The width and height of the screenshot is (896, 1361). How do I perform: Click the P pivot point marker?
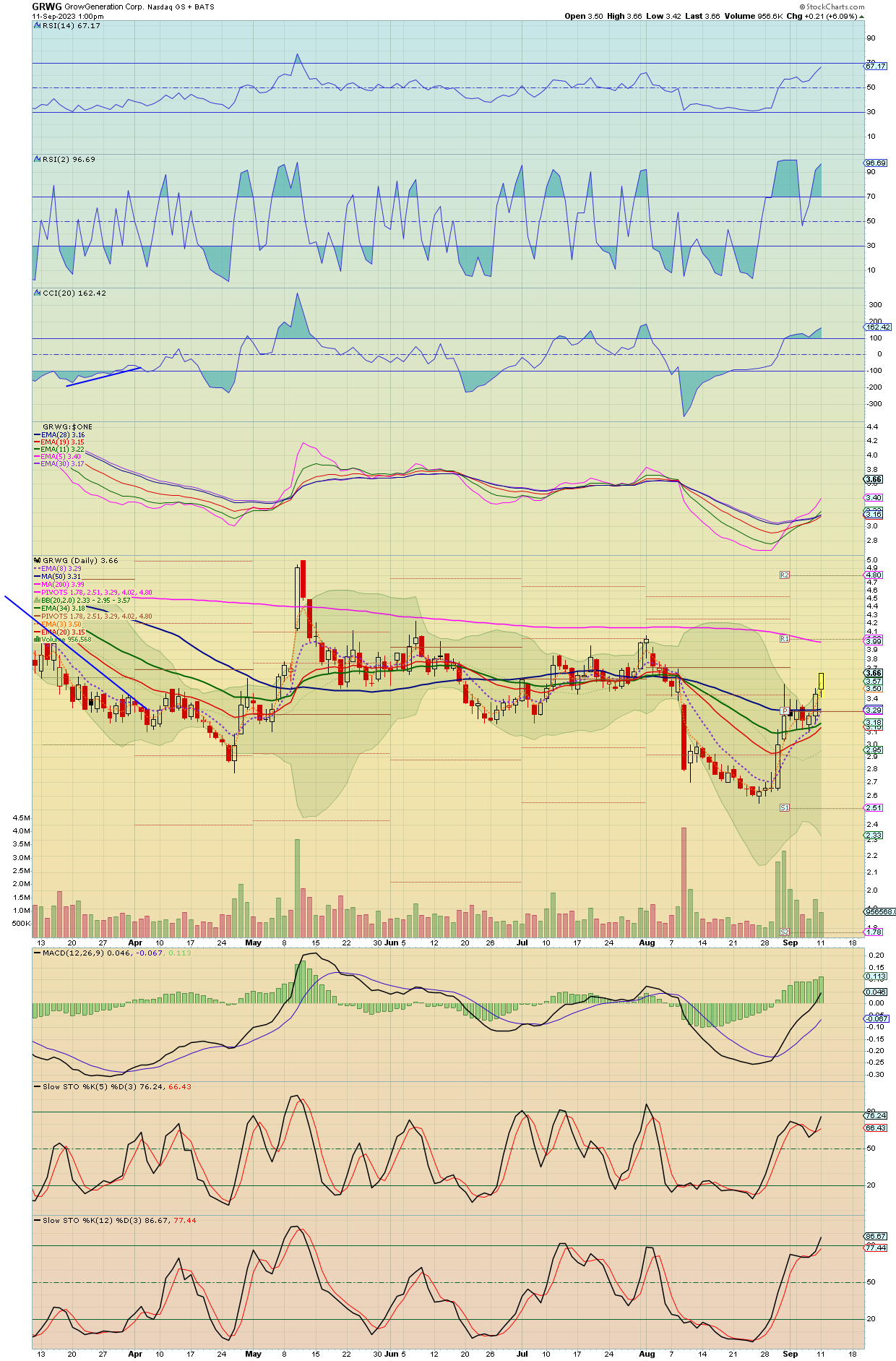785,711
